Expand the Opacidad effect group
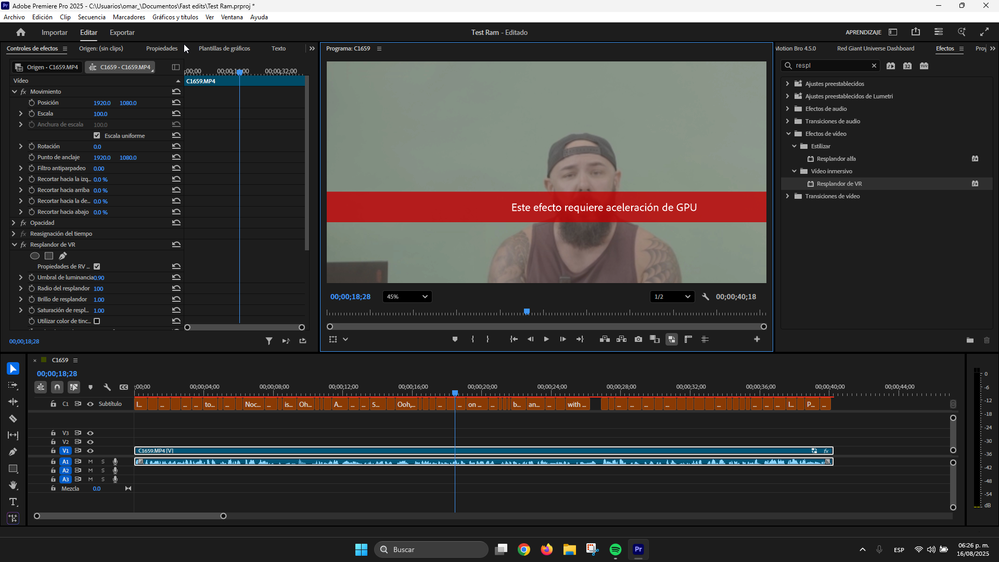 (14, 223)
